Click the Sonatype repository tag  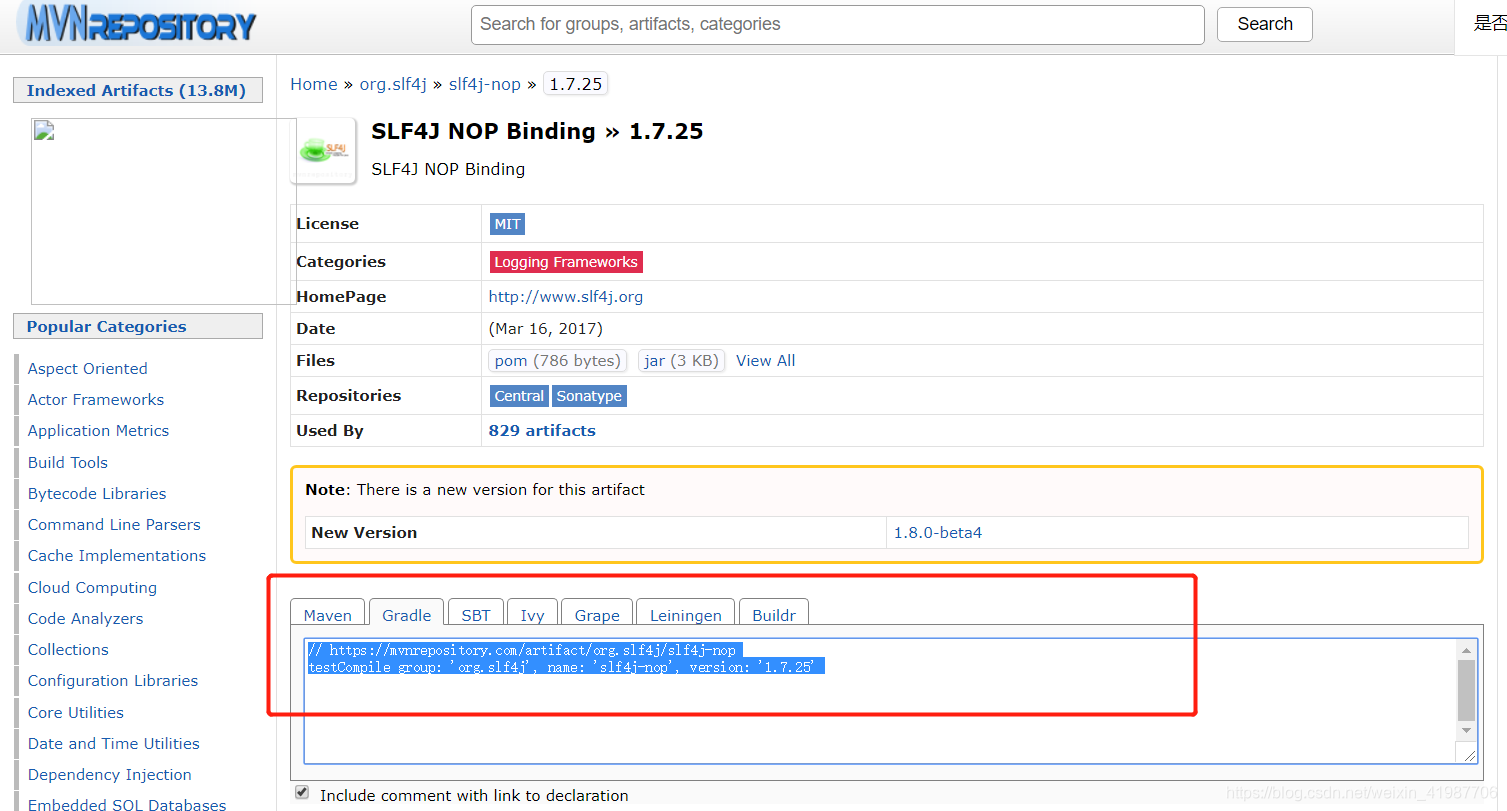[x=589, y=396]
